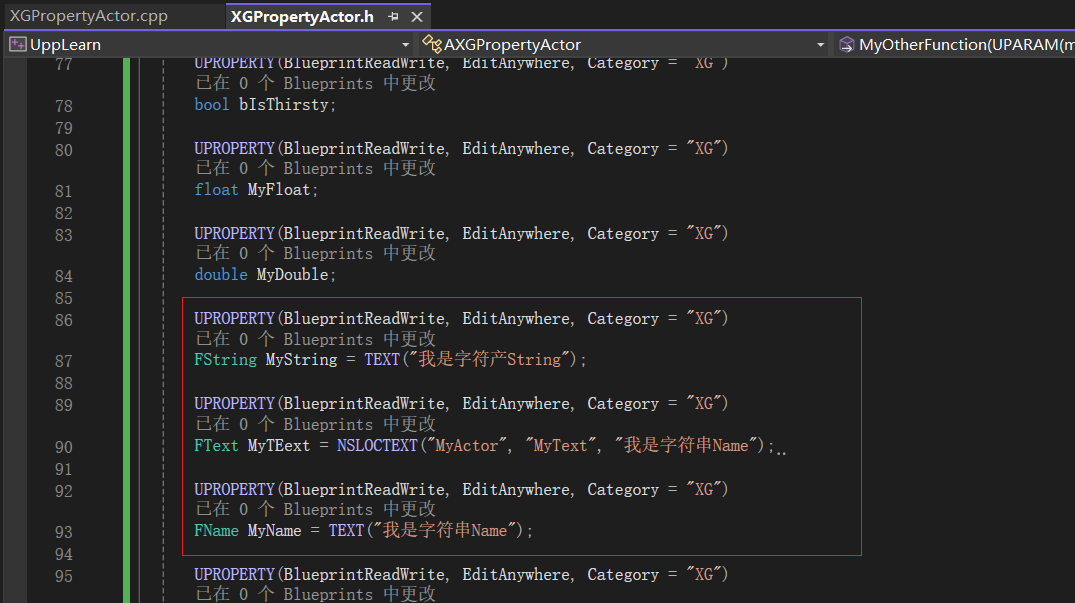This screenshot has height=603, width=1075.
Task: Click the TEXT macro on line 93
Action: (346, 530)
